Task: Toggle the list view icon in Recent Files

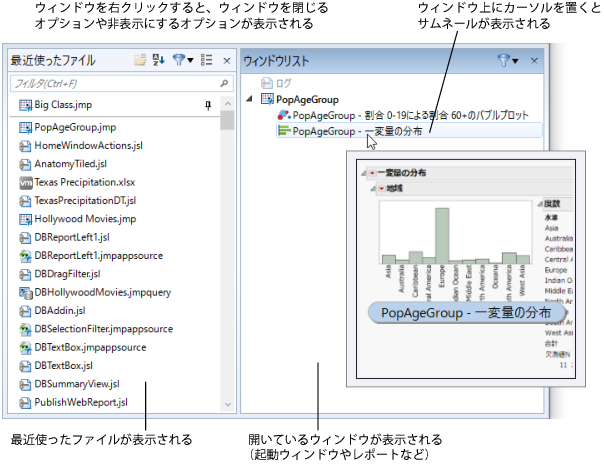Action: [206, 60]
